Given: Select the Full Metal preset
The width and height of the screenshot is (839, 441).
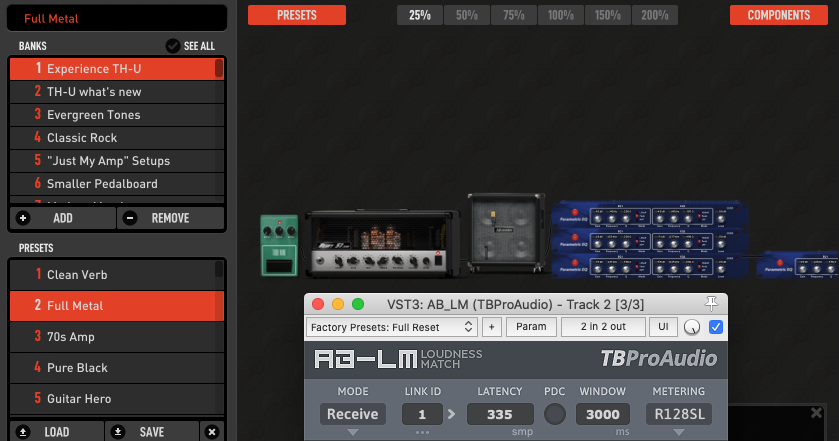Looking at the screenshot, I should point(116,306).
